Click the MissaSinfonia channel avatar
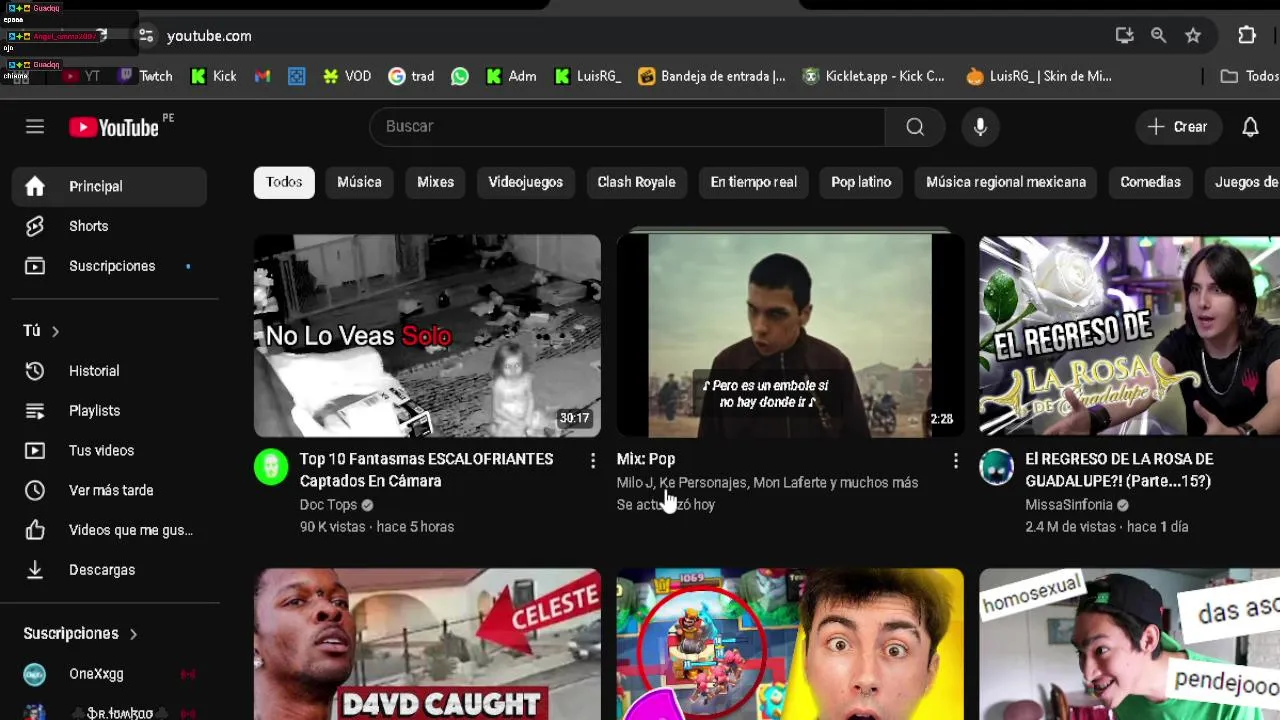The height and width of the screenshot is (720, 1280). click(x=997, y=467)
